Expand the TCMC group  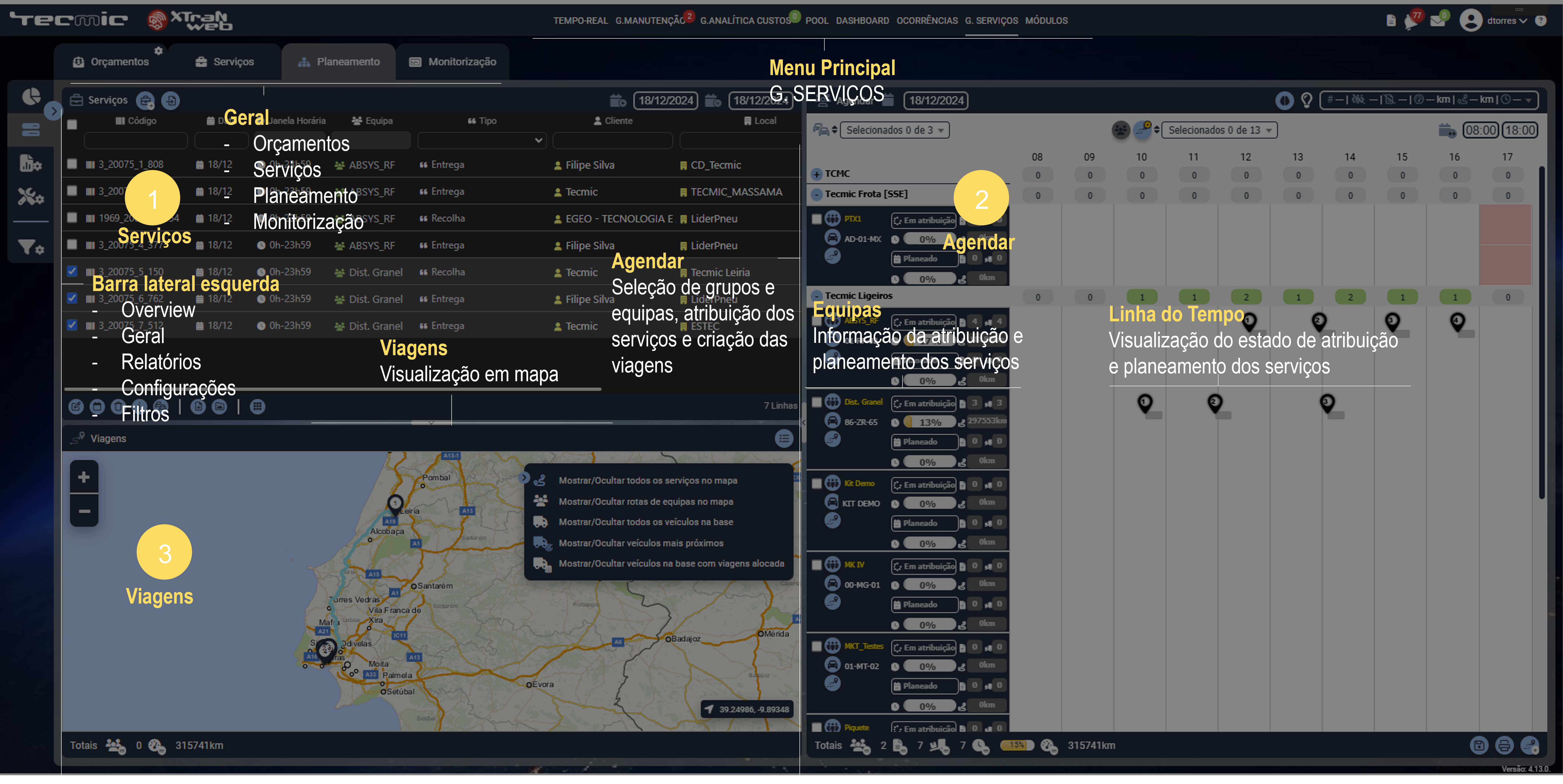[x=817, y=174]
